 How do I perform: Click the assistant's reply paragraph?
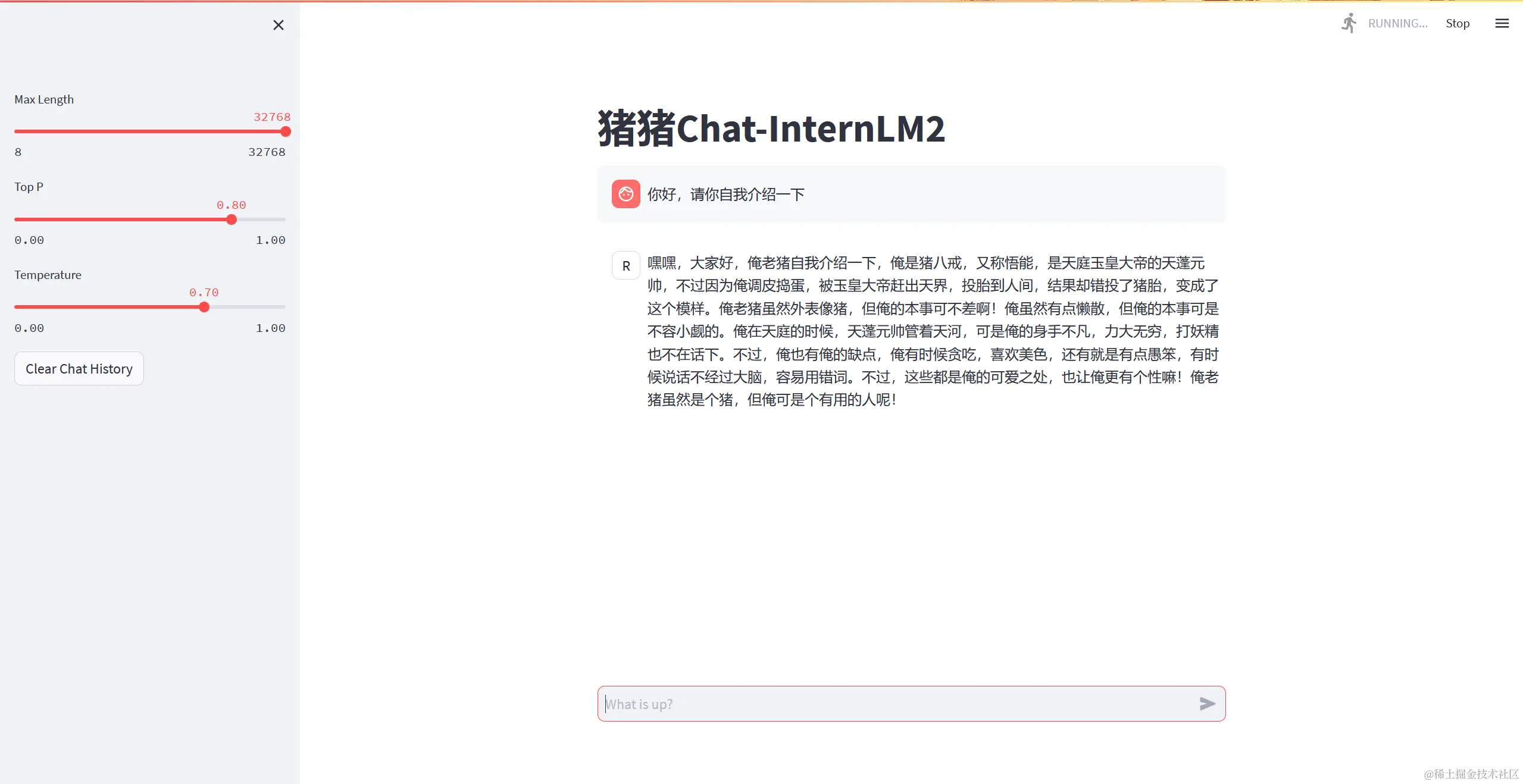tap(932, 331)
